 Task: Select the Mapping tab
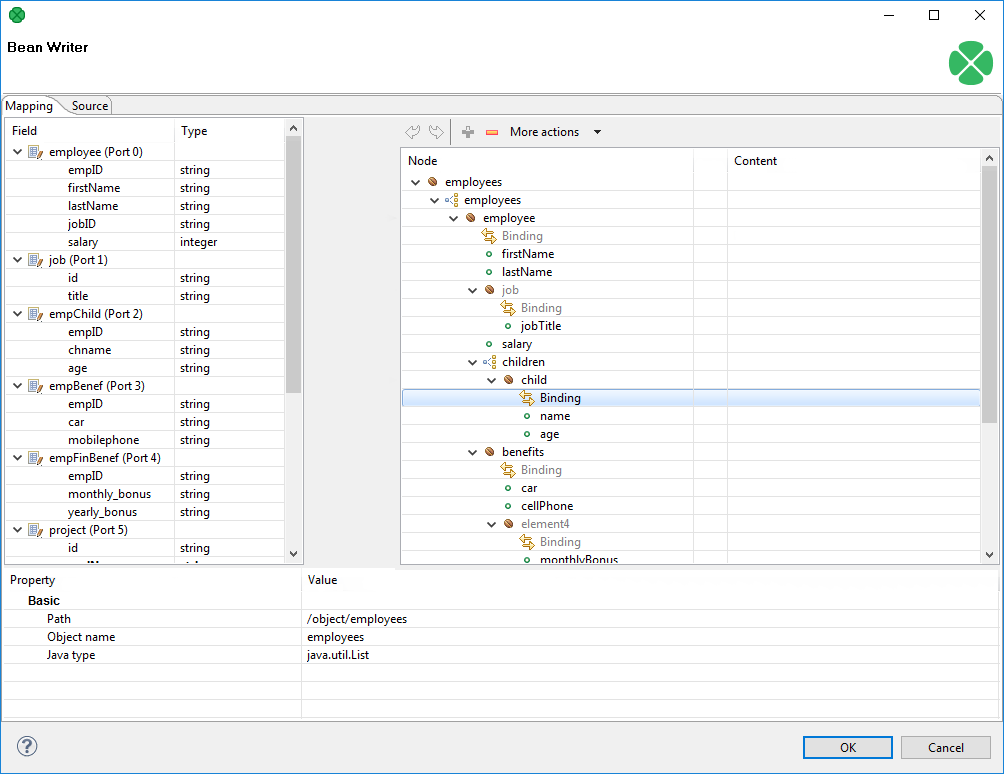(30, 104)
